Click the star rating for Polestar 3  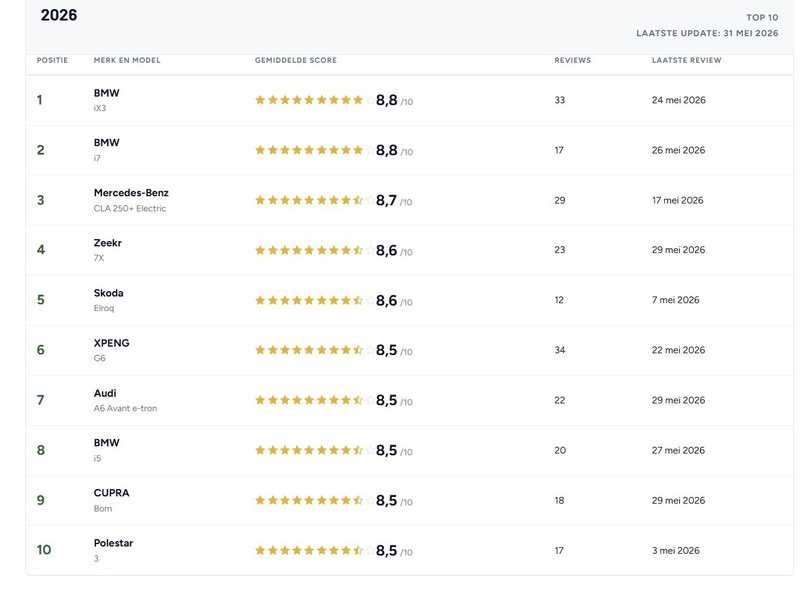point(315,550)
